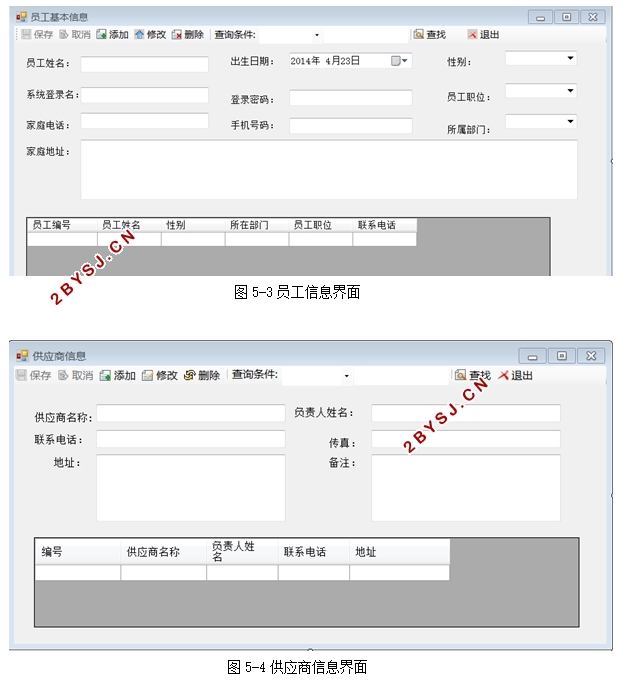Click the 家庭电话 input field
Screen dimensions: 627x700
tap(144, 121)
